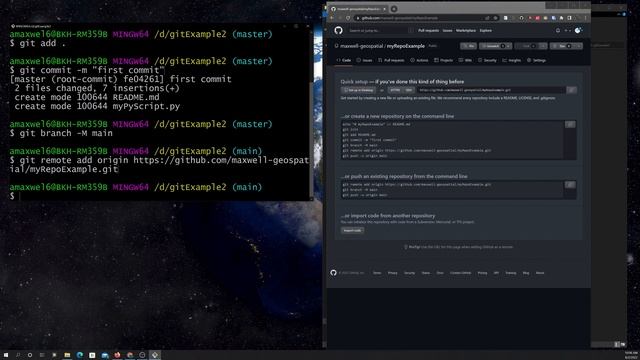Open the browser extensions puzzle icon
The width and height of the screenshot is (640, 360).
click(x=562, y=18)
